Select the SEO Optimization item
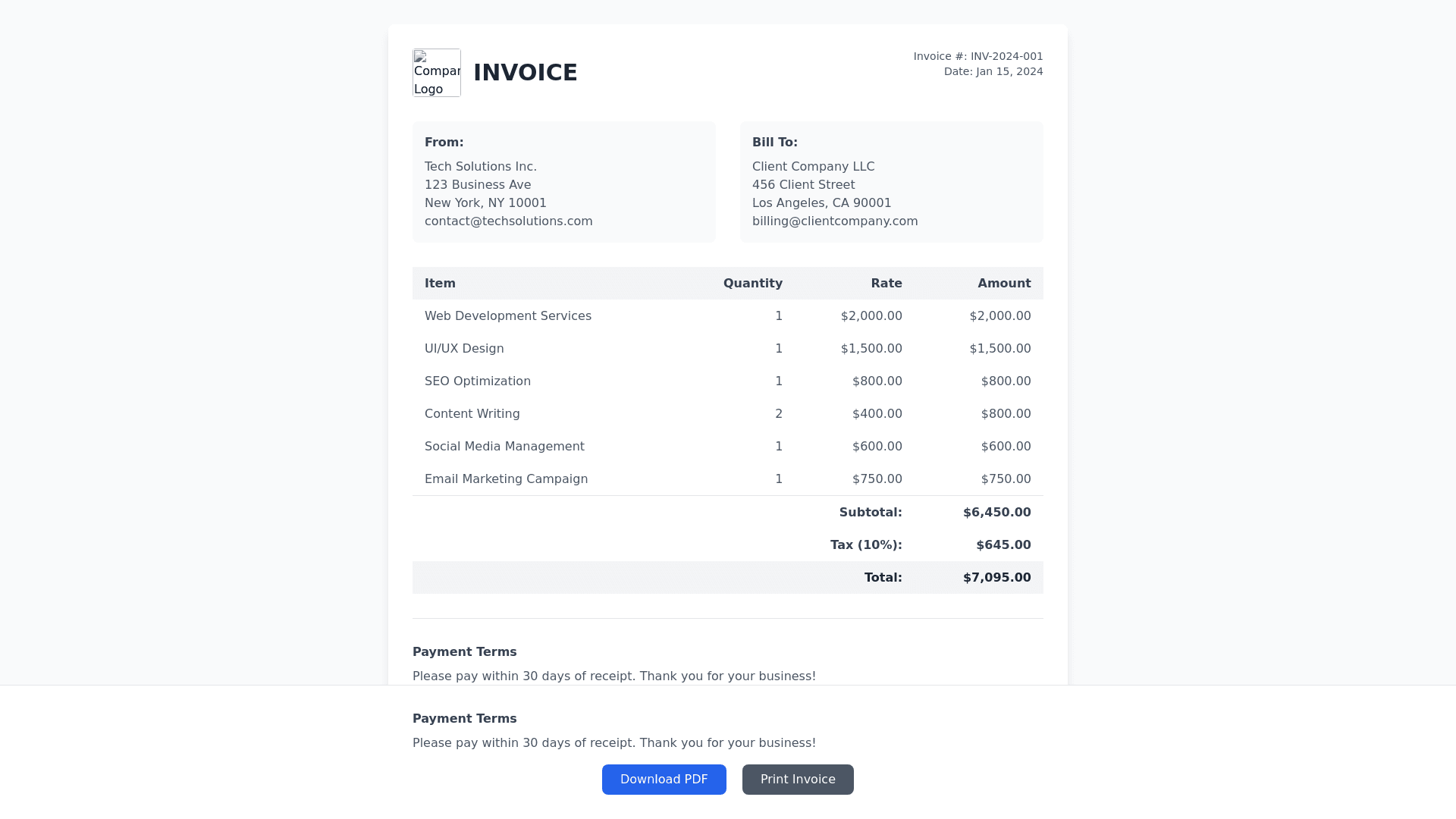Image resolution: width=1456 pixels, height=819 pixels. [477, 381]
